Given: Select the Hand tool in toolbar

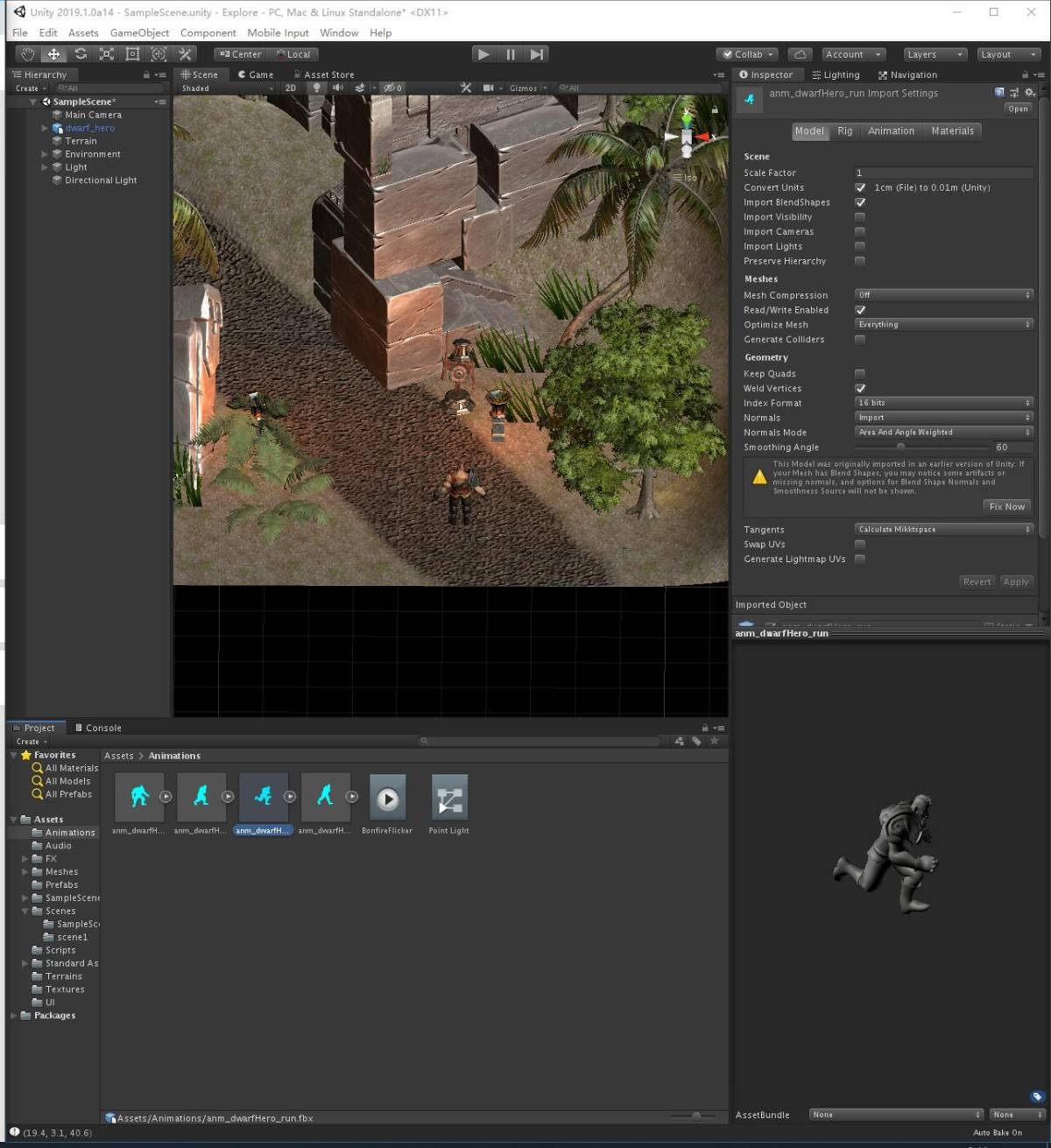Looking at the screenshot, I should pyautogui.click(x=27, y=54).
